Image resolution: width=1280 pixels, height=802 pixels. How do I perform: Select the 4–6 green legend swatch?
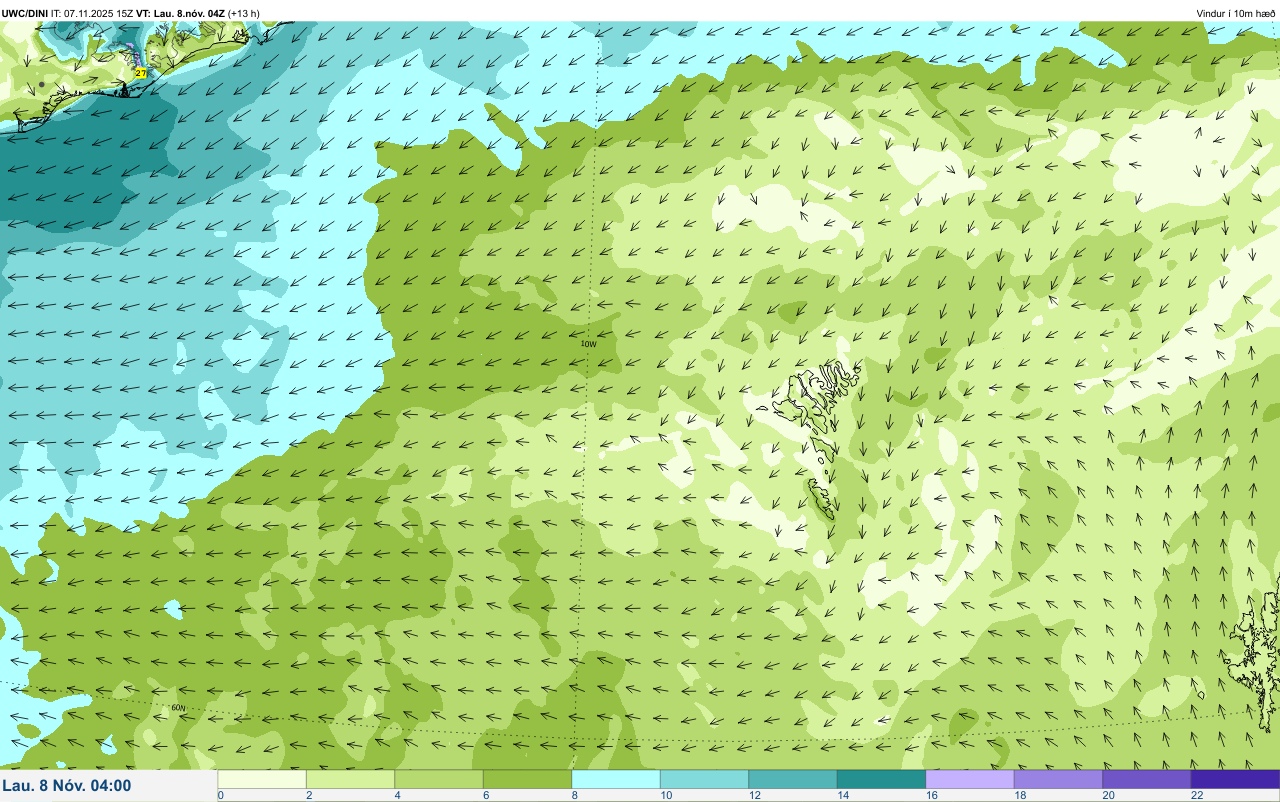[x=439, y=779]
